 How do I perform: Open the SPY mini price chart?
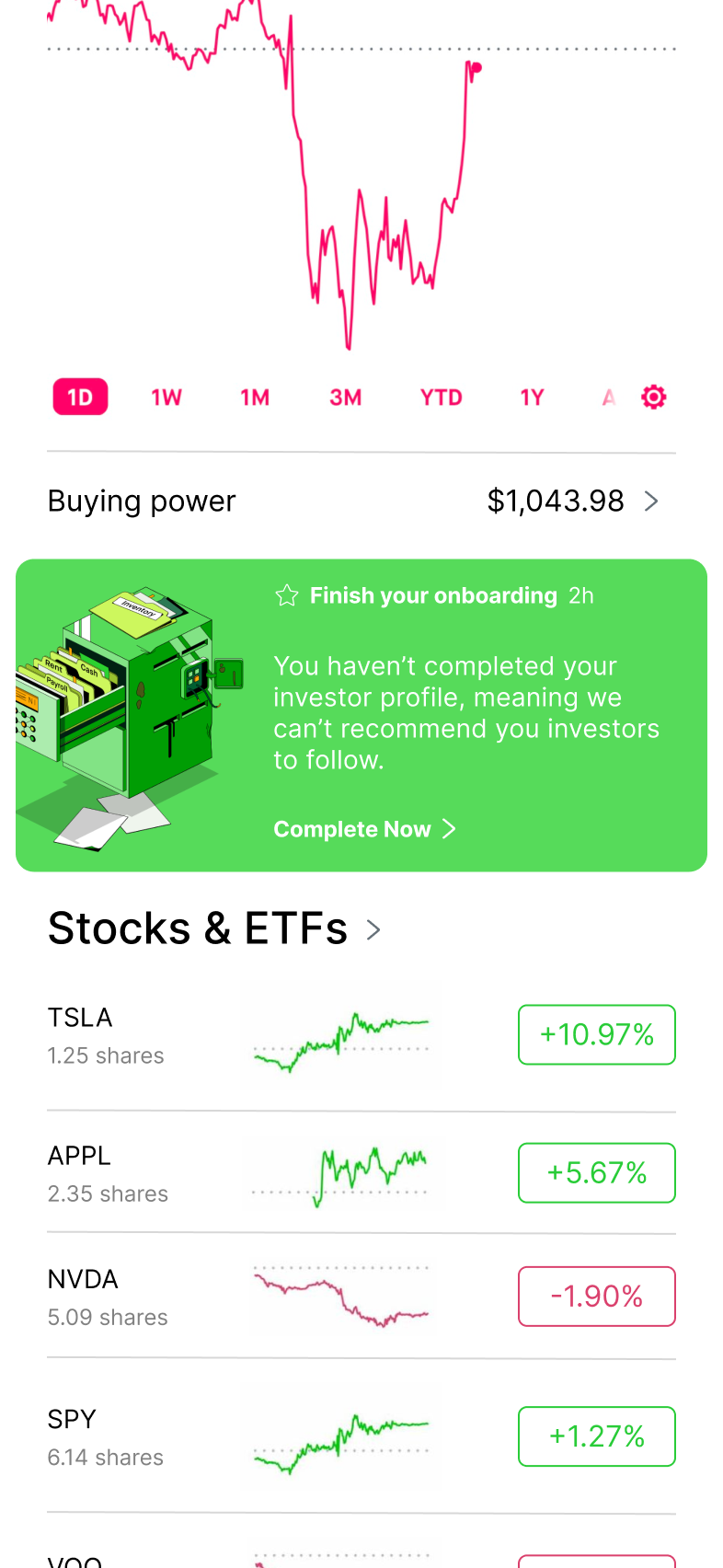click(x=341, y=1436)
